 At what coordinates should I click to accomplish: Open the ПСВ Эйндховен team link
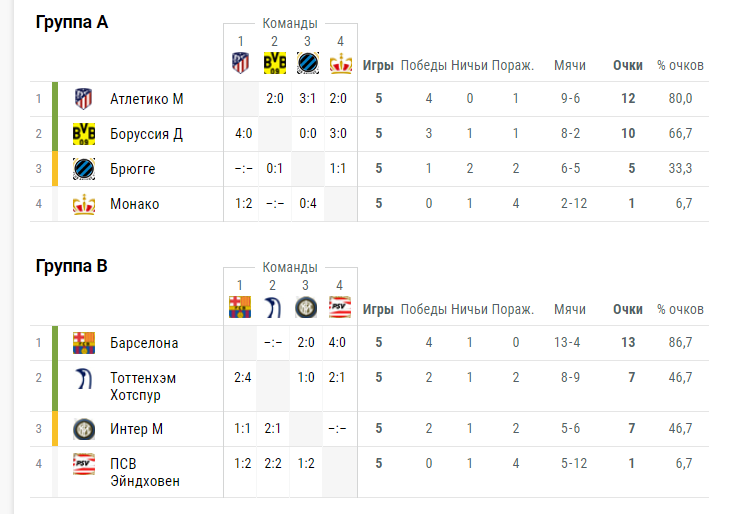click(x=145, y=472)
